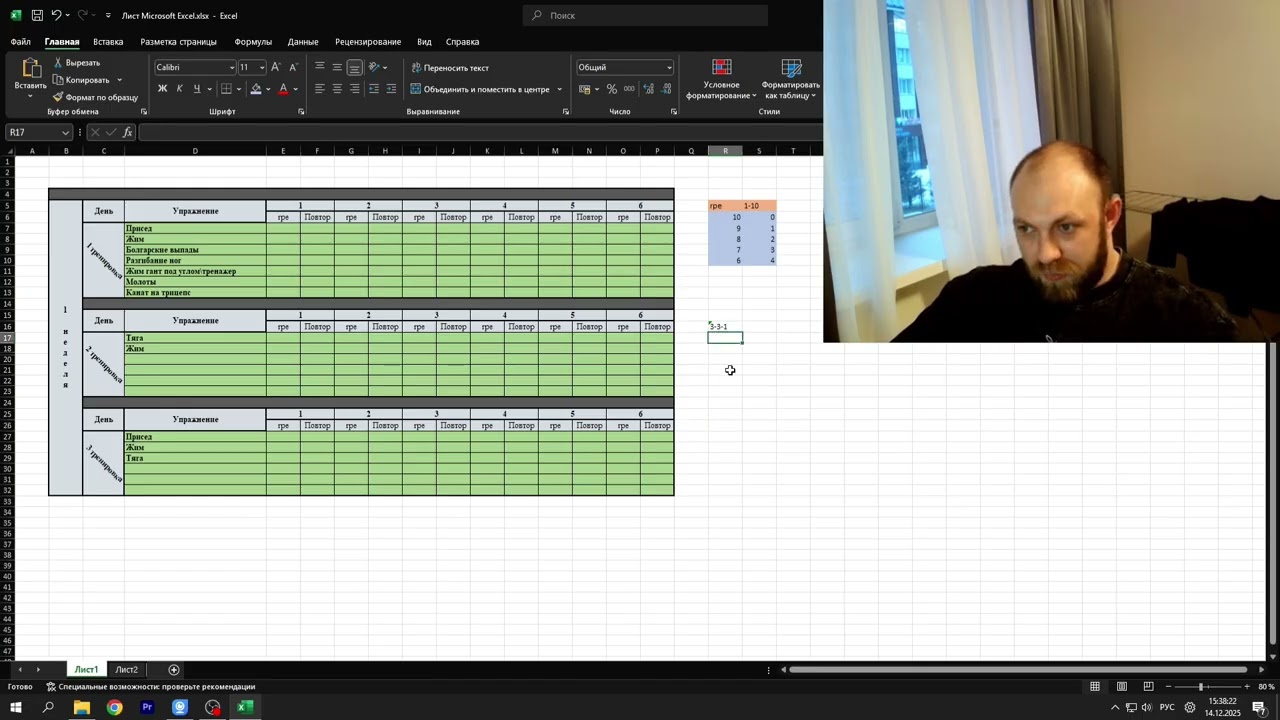Open borders dropdown arrow

tap(238, 89)
